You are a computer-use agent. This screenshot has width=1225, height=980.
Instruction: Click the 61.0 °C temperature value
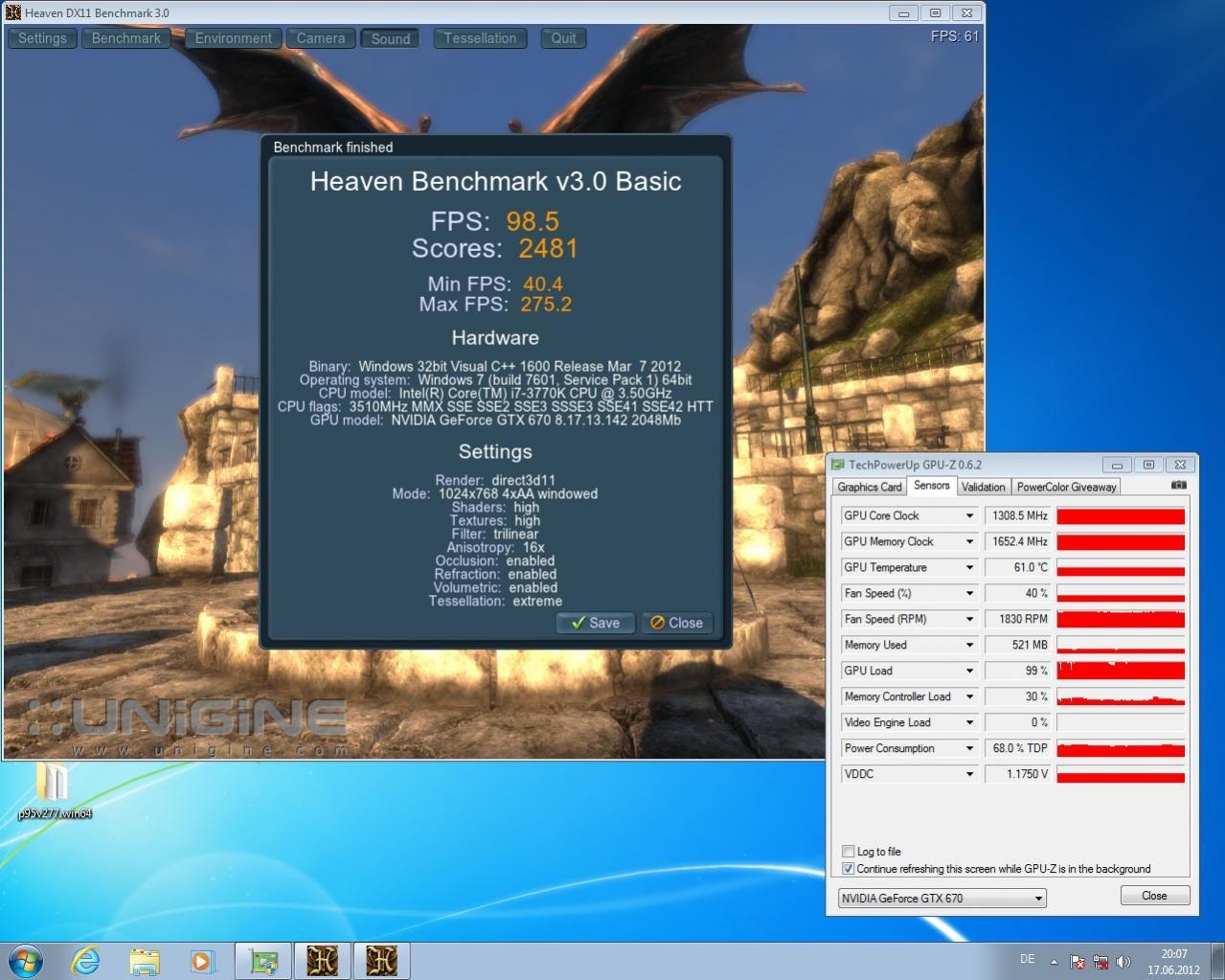tap(1018, 567)
